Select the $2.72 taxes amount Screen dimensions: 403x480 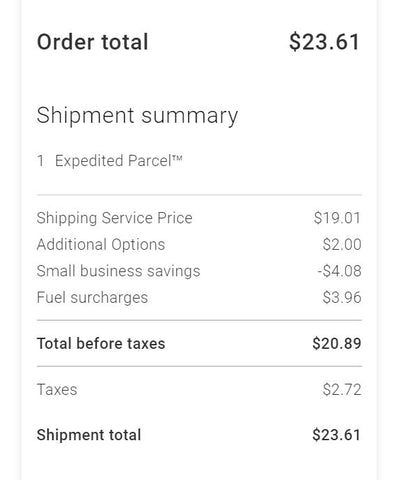coord(342,390)
